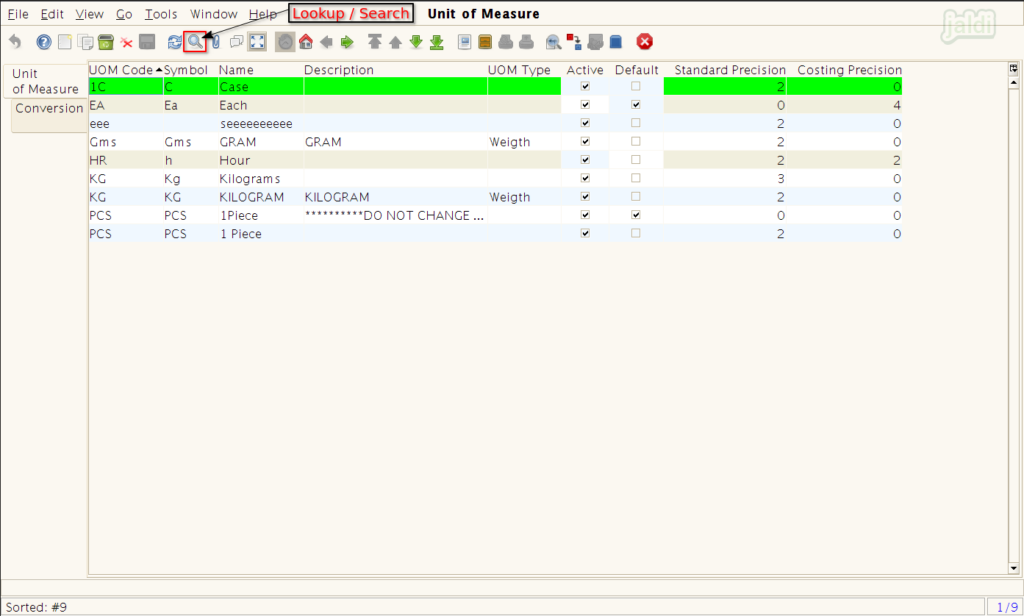Image resolution: width=1024 pixels, height=616 pixels.
Task: Toggle Default checkbox for the Case row
Action: [x=635, y=86]
